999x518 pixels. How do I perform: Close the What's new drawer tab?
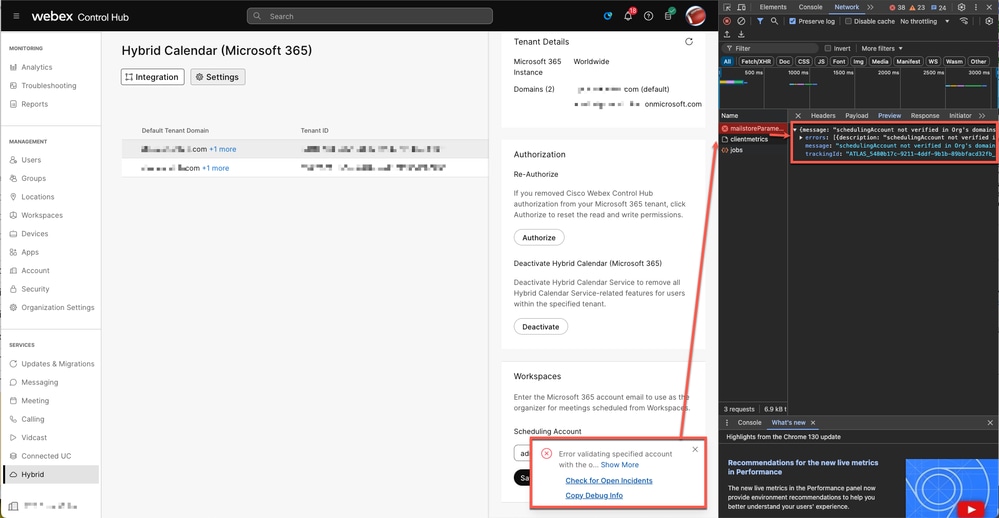(813, 422)
